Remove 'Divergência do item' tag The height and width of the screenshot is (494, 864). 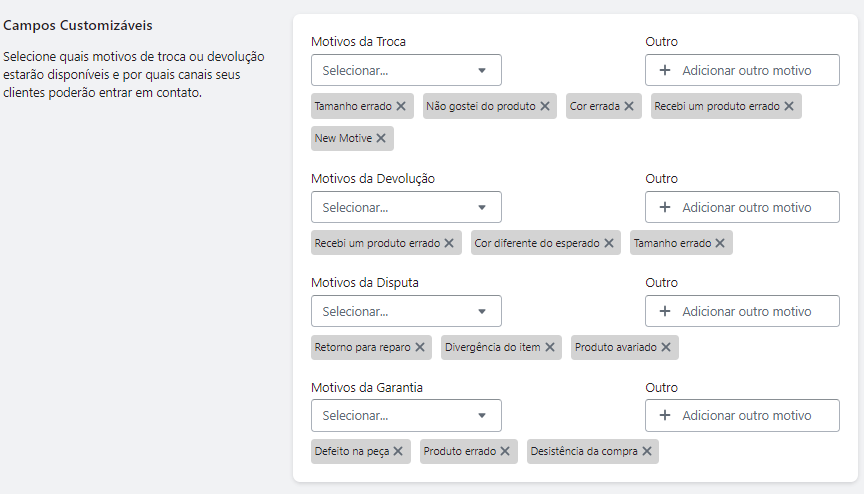point(550,347)
